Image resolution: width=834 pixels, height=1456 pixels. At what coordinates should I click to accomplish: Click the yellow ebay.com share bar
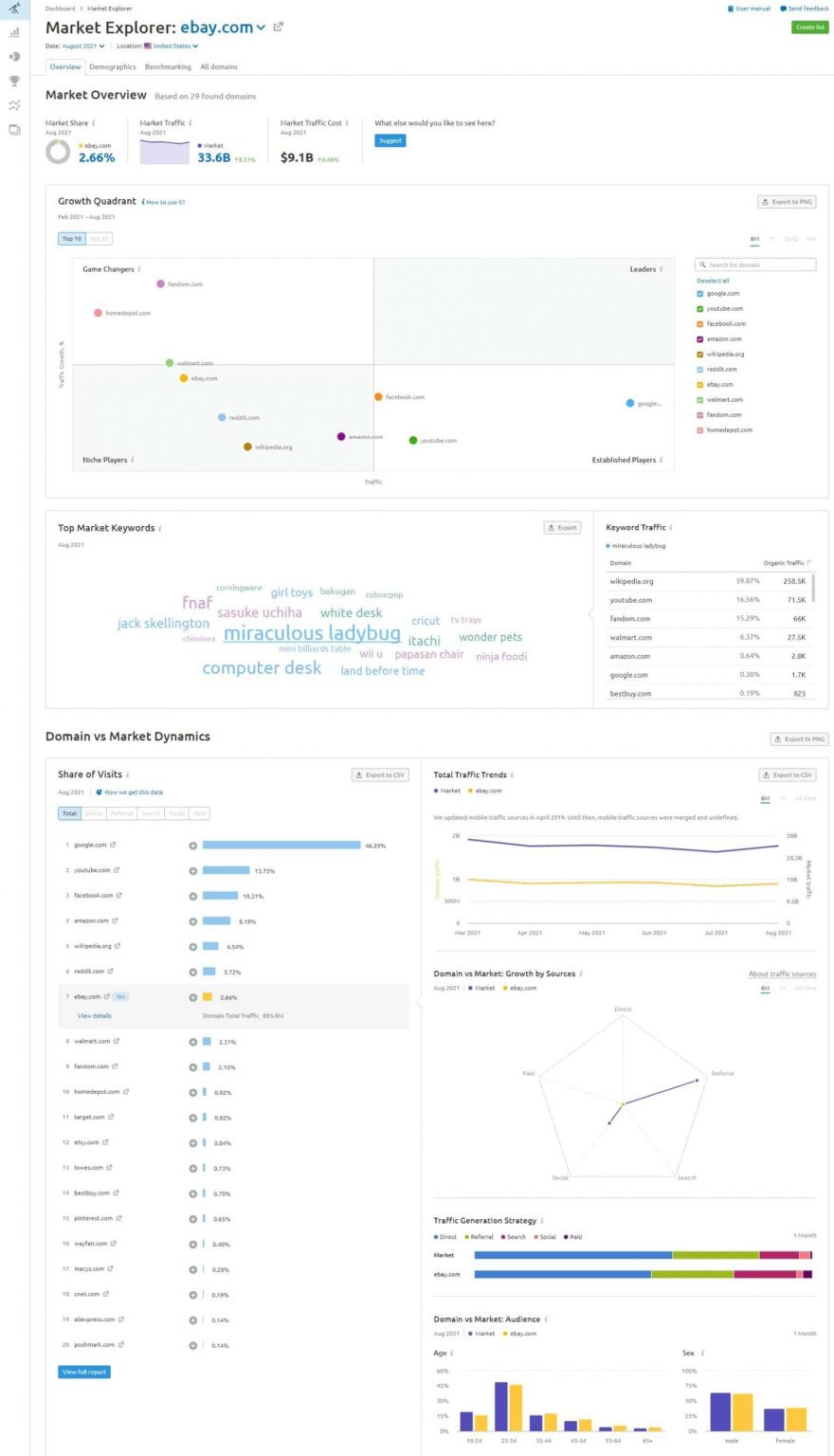tap(207, 997)
